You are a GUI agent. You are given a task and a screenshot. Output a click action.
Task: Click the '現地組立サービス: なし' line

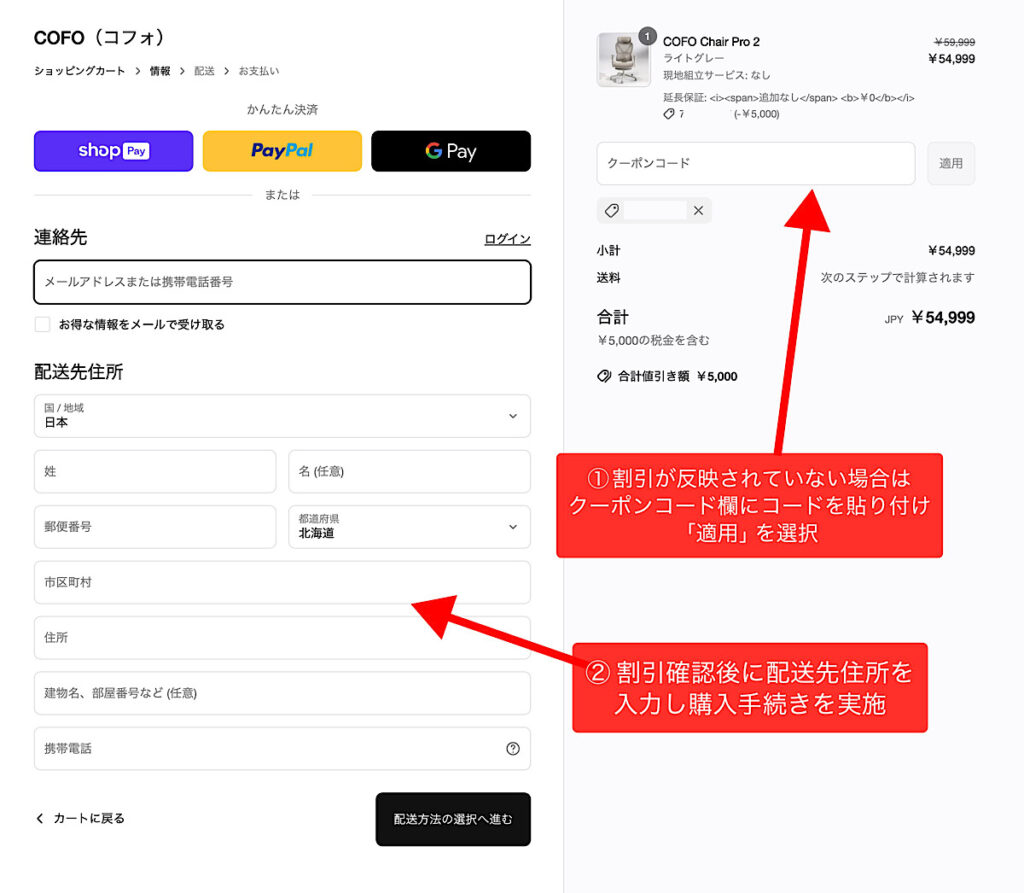[x=716, y=75]
